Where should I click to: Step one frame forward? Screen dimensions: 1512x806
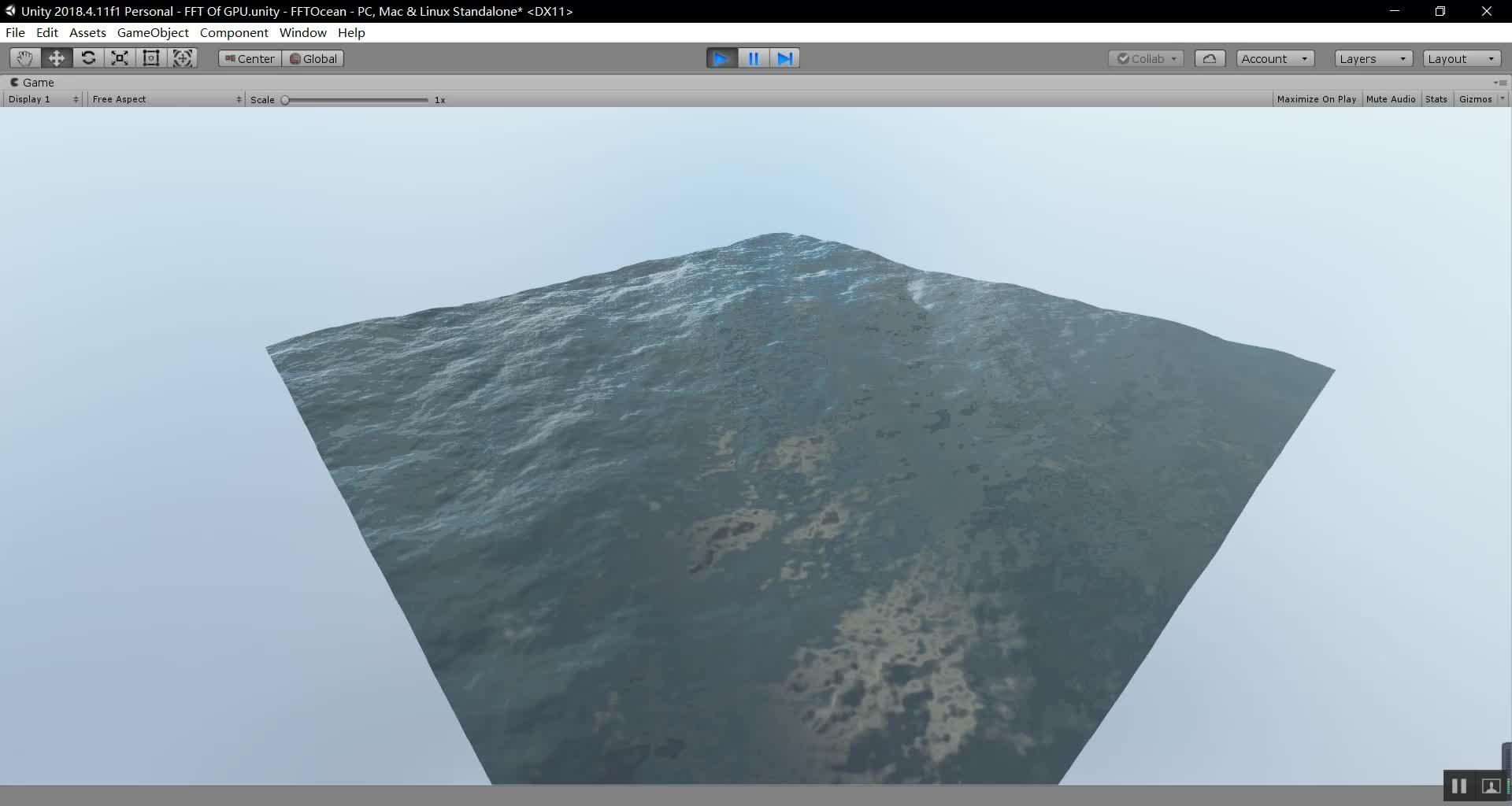point(784,57)
